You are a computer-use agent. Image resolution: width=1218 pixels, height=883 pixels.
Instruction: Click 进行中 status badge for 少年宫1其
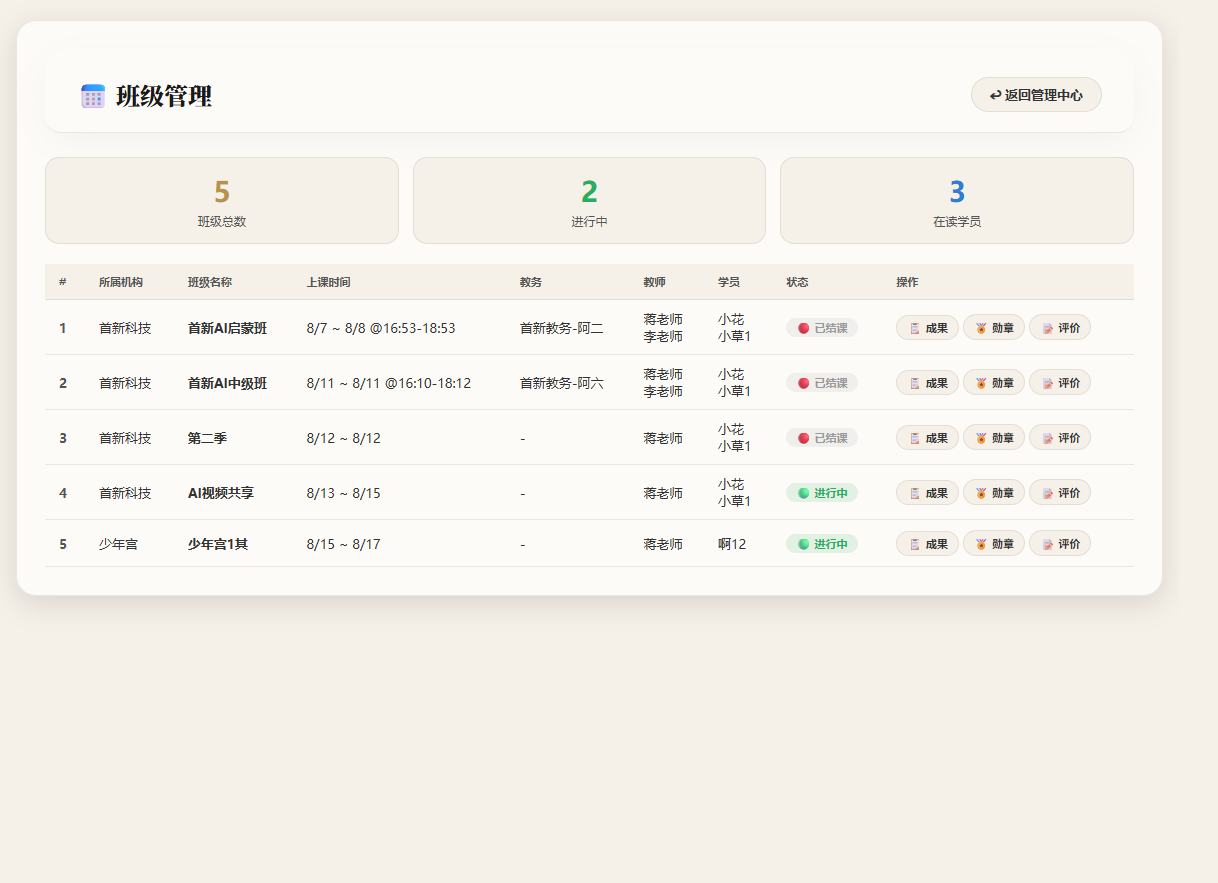click(822, 544)
